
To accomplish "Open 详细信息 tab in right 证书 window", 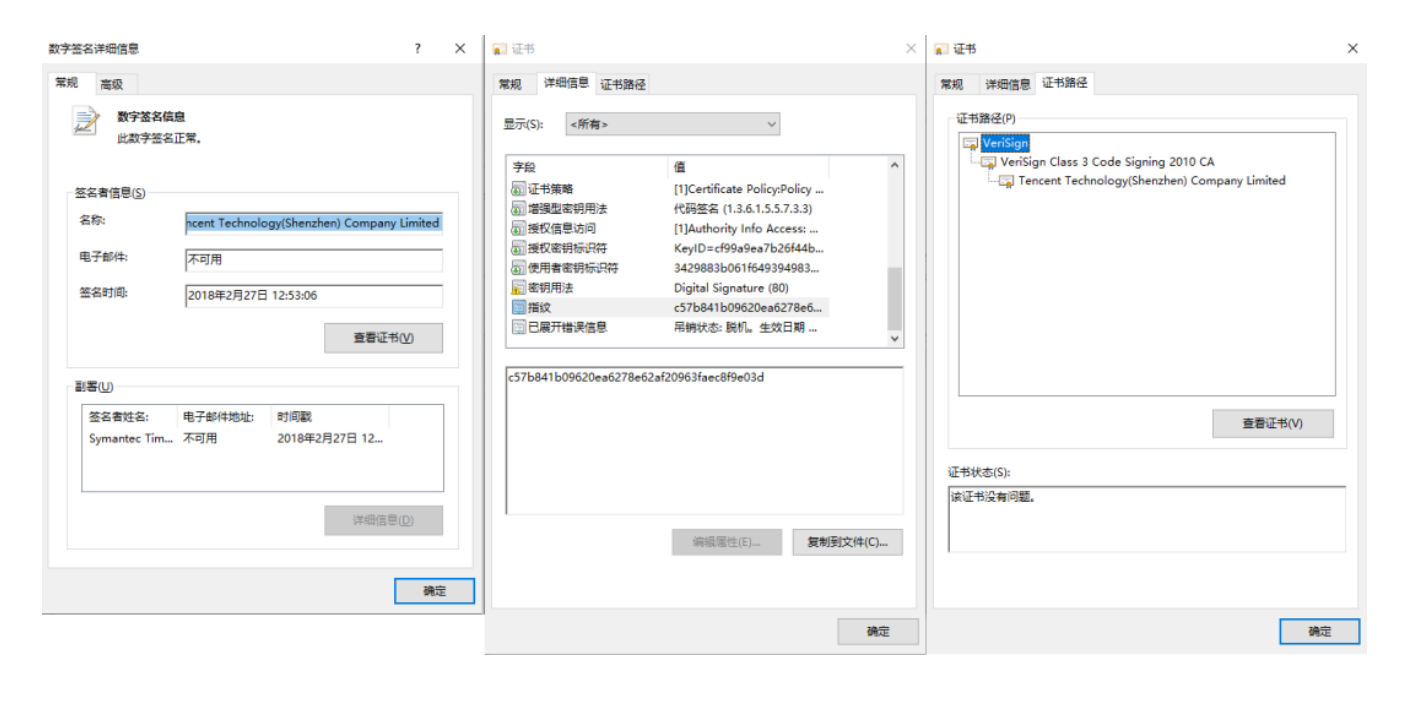I will (1007, 85).
